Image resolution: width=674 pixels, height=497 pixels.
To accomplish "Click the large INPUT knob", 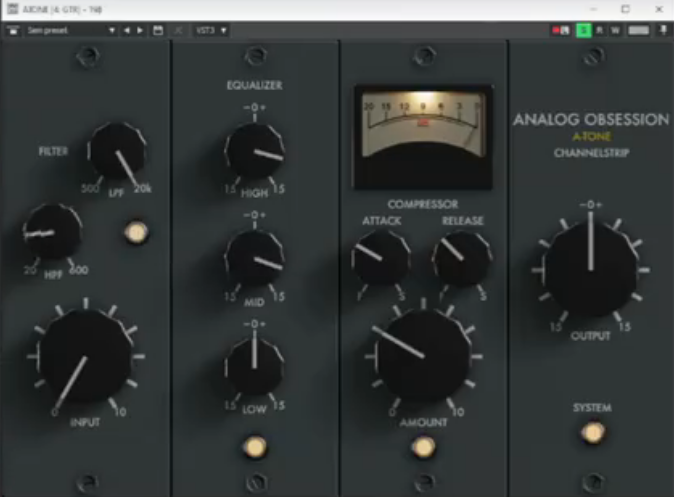I will point(86,357).
